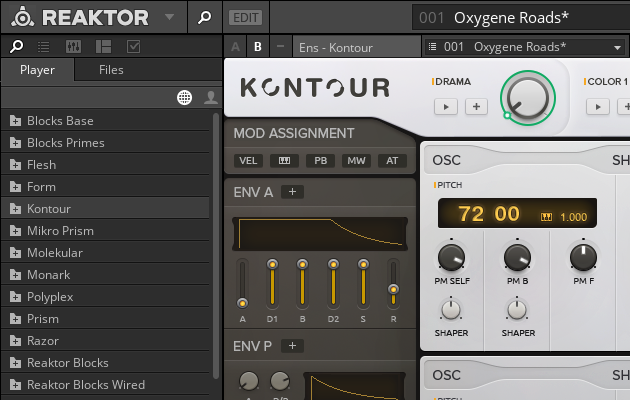Click the magnifier search button in header

pyautogui.click(x=205, y=17)
